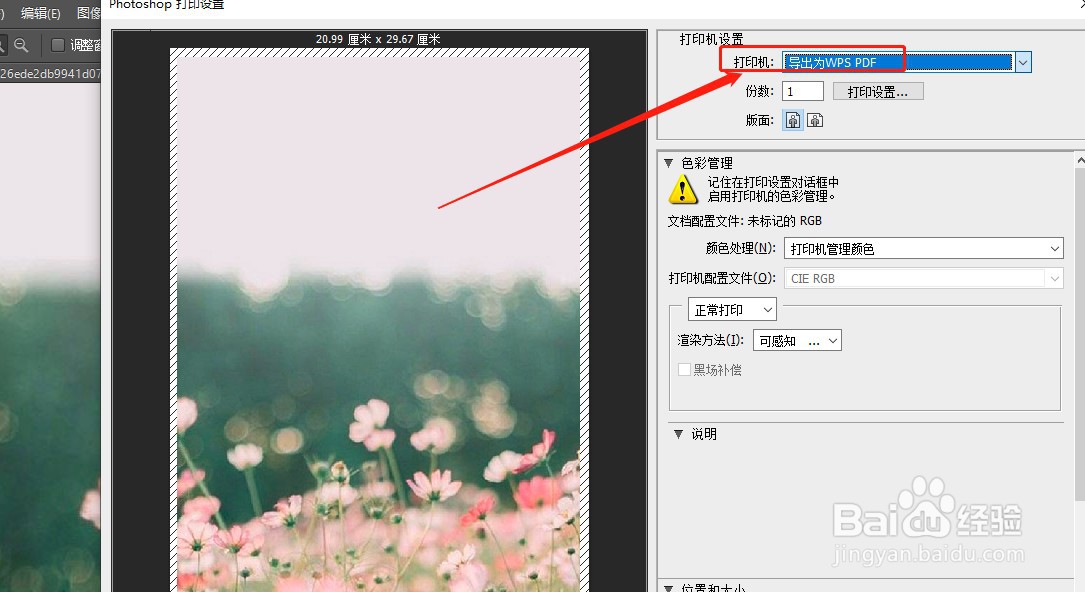The width and height of the screenshot is (1085, 592).
Task: Open the 打印机配置文件 CIE RGB dropdown
Action: coord(923,278)
